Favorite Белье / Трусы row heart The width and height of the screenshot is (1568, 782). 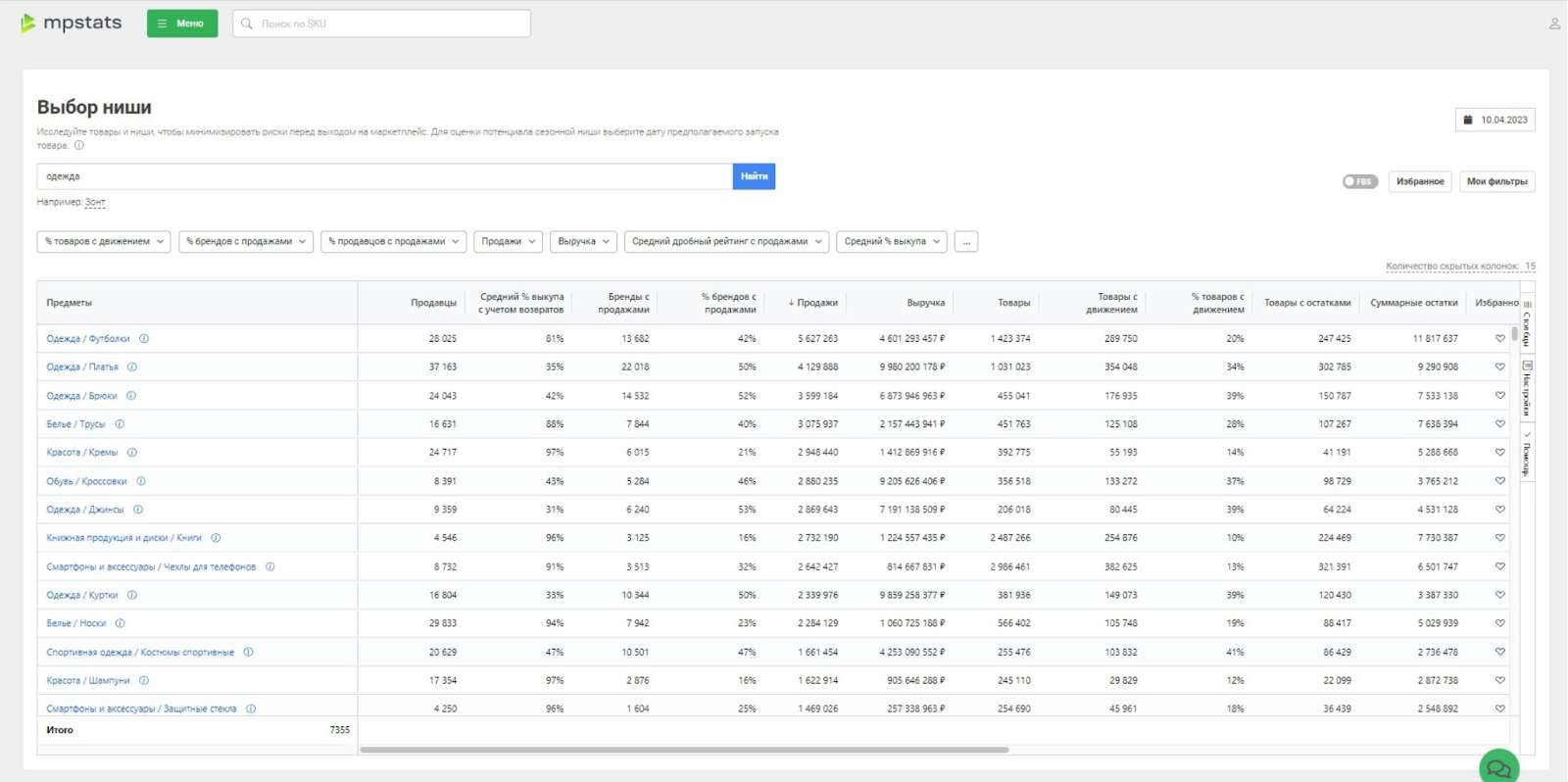click(x=1499, y=424)
